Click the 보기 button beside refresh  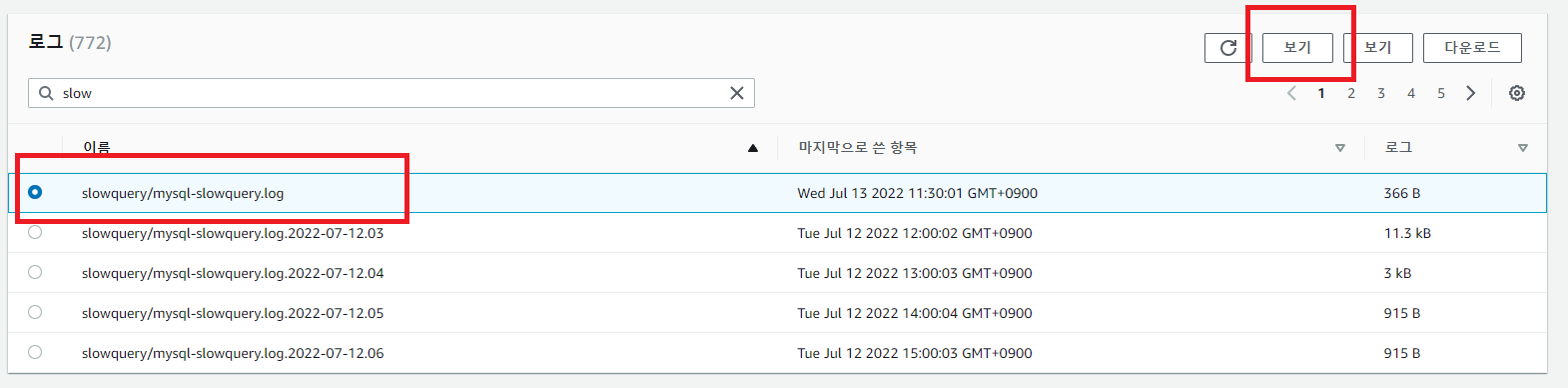click(1297, 47)
